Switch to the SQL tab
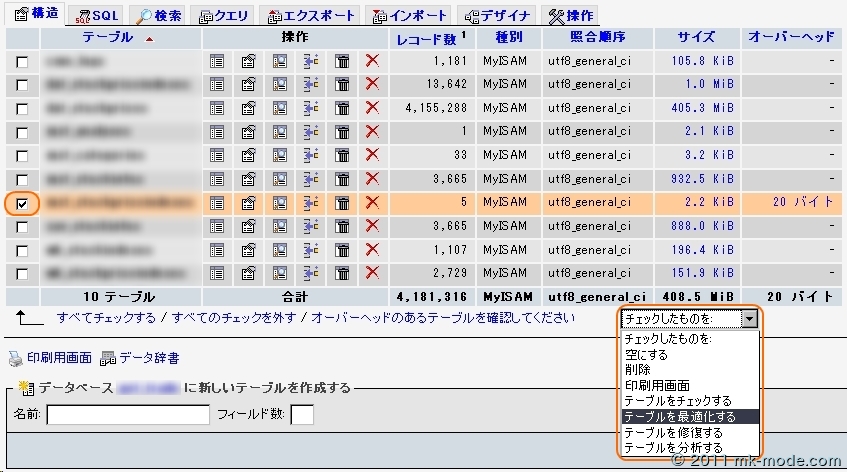This screenshot has height=472, width=847. point(98,15)
